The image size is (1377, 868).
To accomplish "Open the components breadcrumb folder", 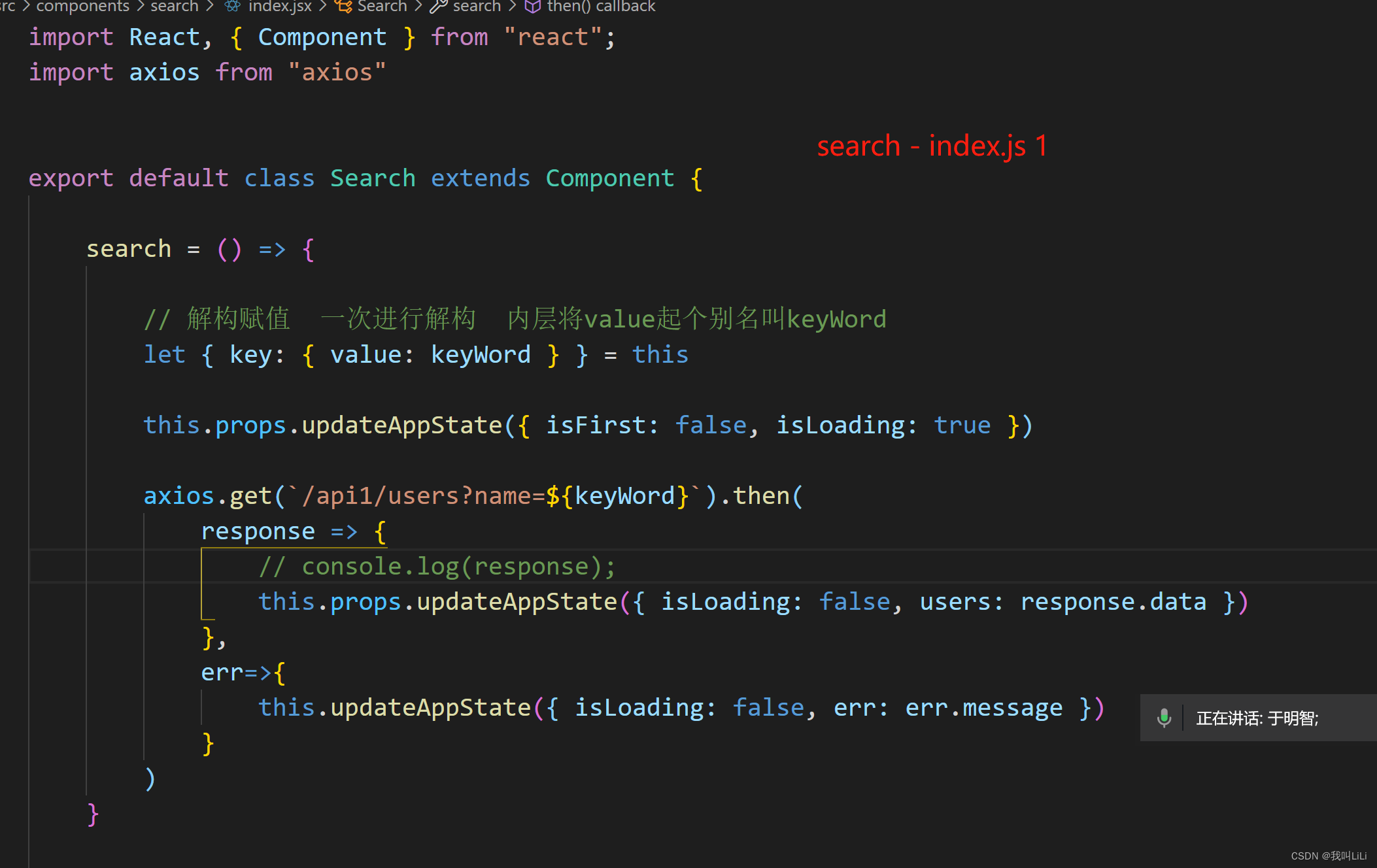I will [x=82, y=6].
